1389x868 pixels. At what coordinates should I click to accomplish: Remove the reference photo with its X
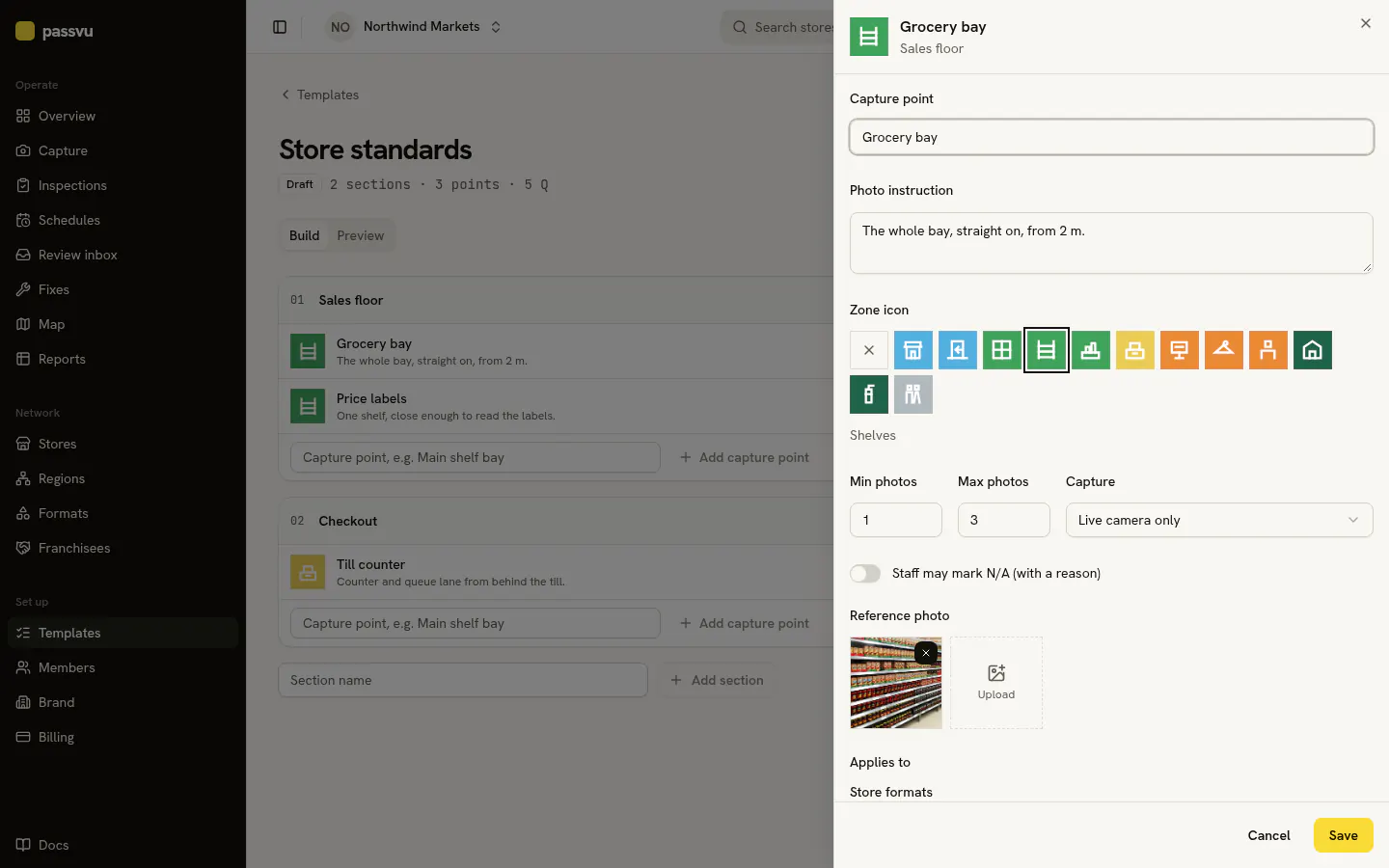(x=926, y=653)
